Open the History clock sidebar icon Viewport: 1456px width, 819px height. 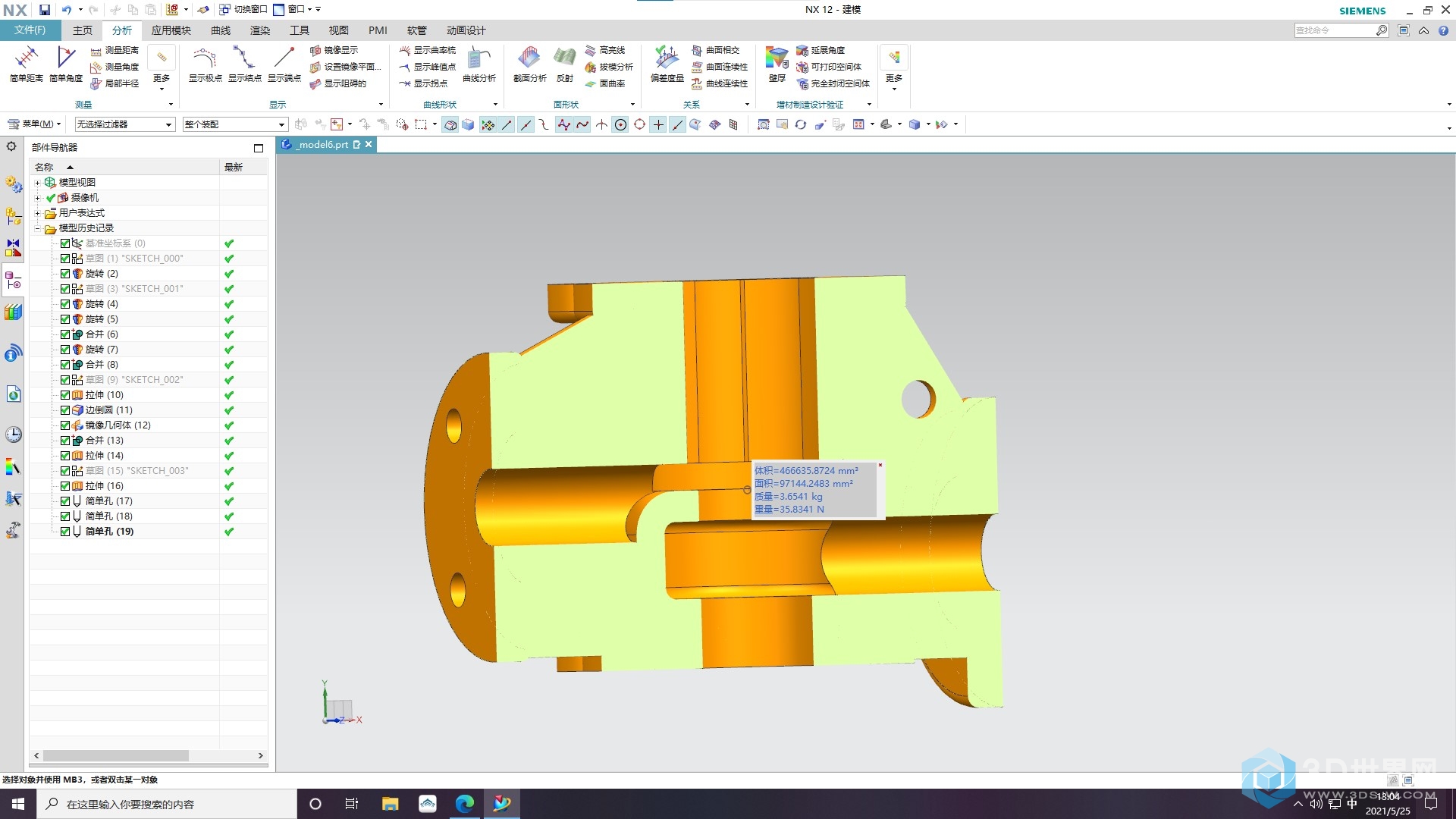click(x=13, y=435)
